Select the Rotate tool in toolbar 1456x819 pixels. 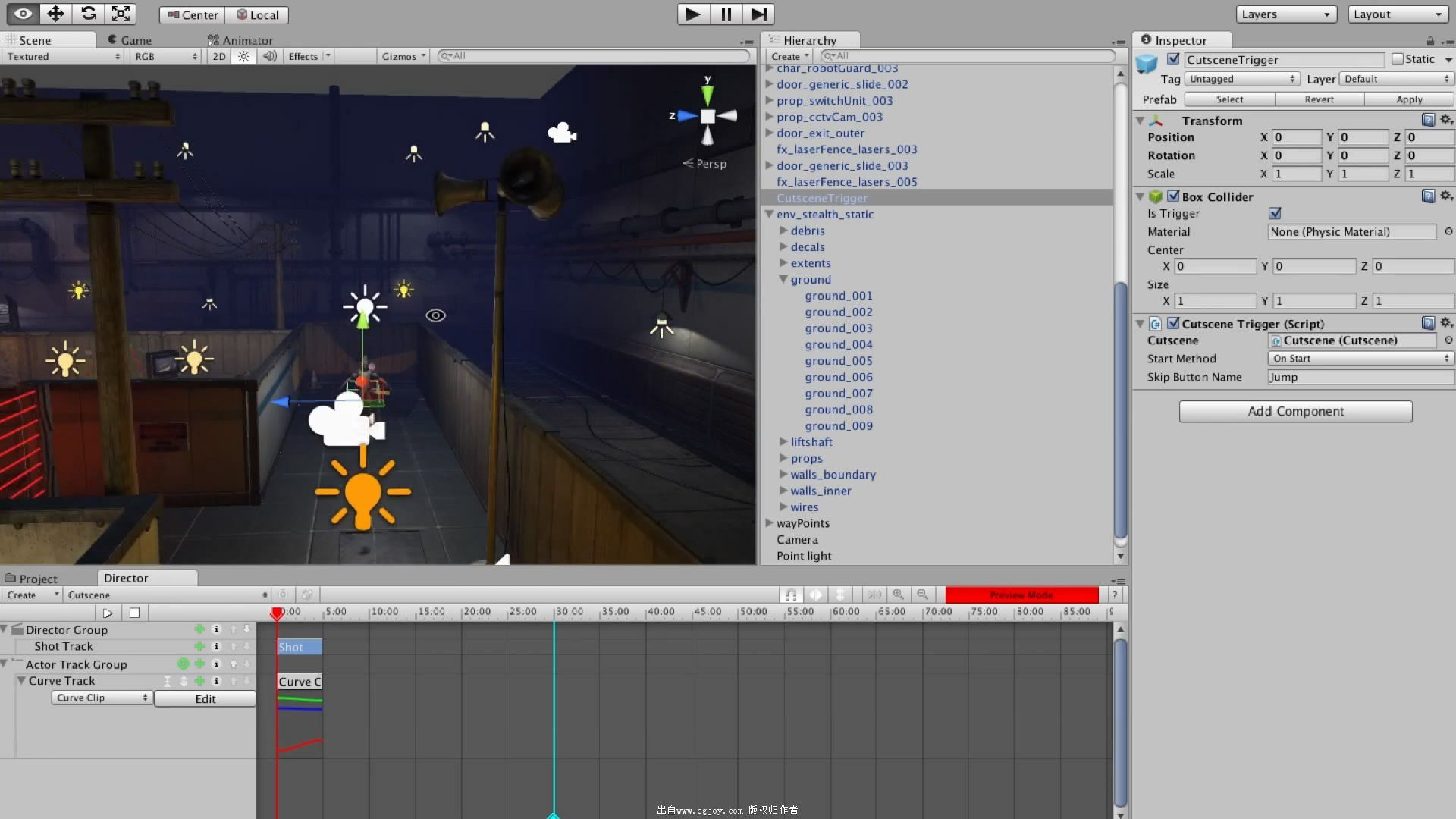[x=88, y=14]
